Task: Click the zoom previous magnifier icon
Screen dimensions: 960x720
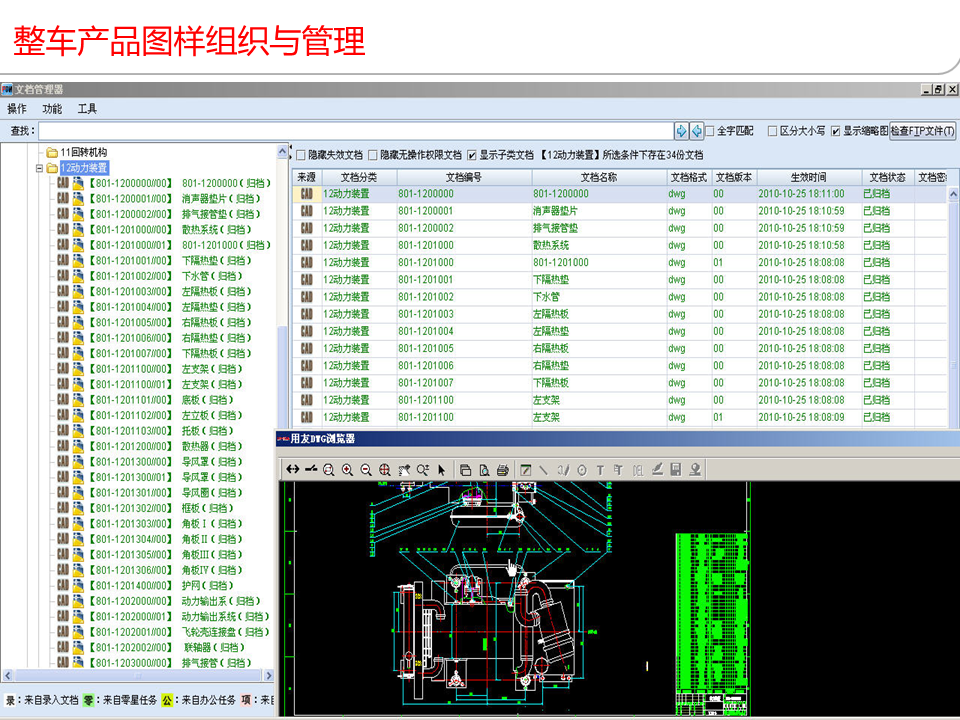Action: pos(422,470)
